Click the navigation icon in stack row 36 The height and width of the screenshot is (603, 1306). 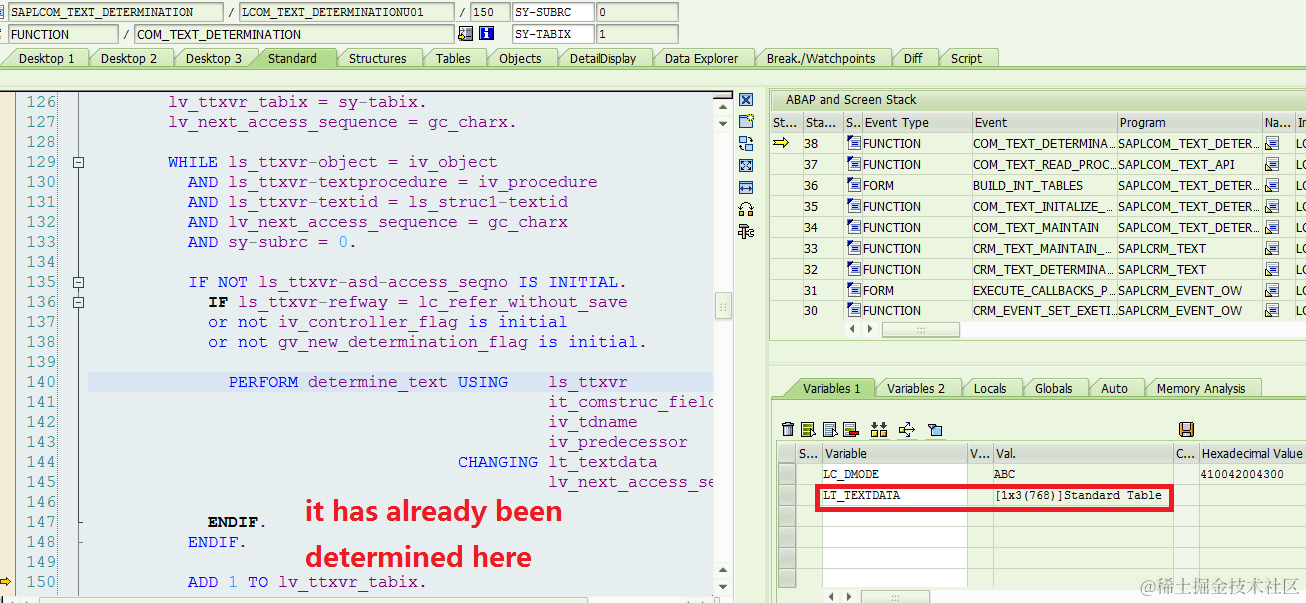[1272, 186]
